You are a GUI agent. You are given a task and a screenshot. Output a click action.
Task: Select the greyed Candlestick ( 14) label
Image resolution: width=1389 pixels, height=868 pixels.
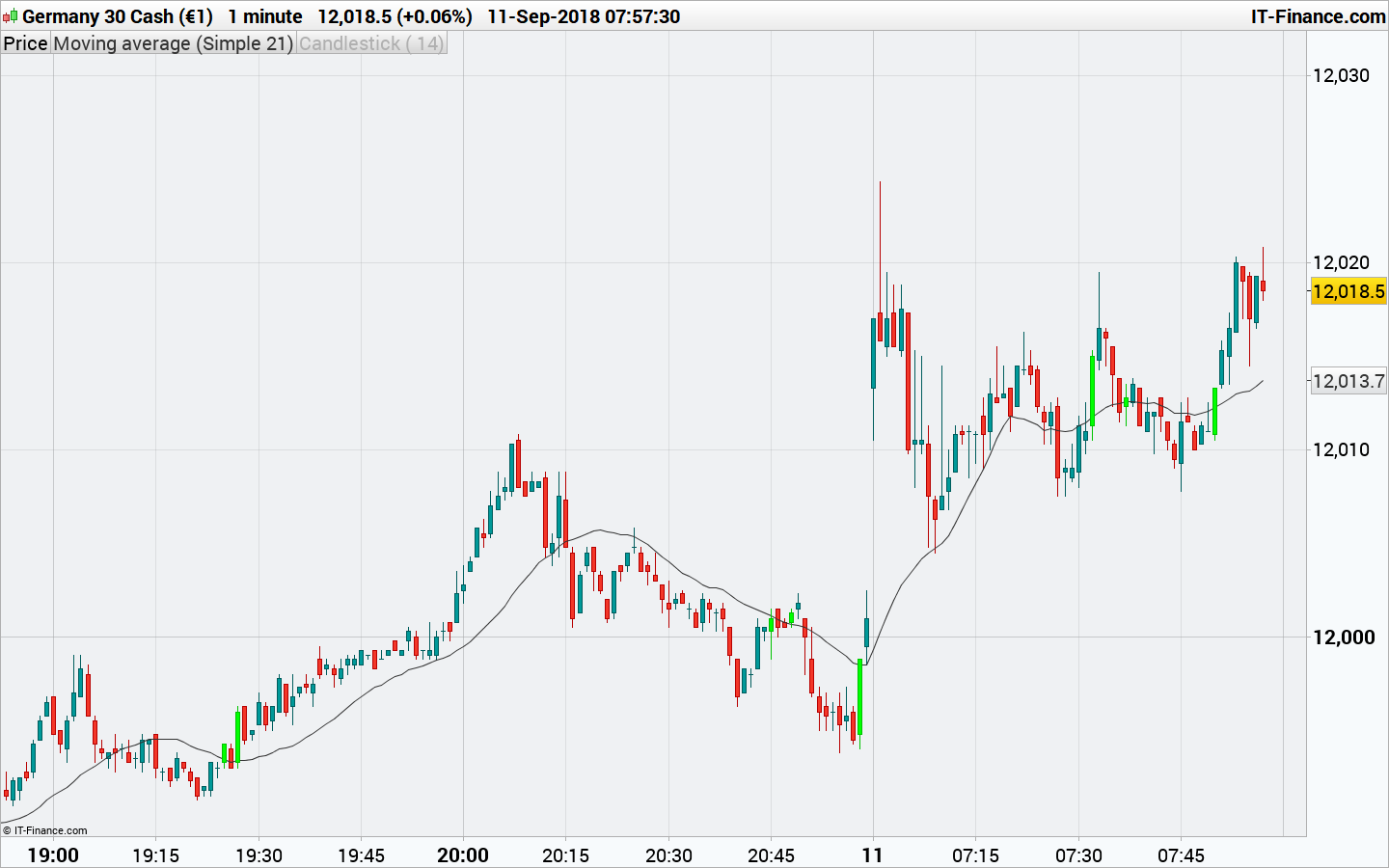click(x=371, y=43)
